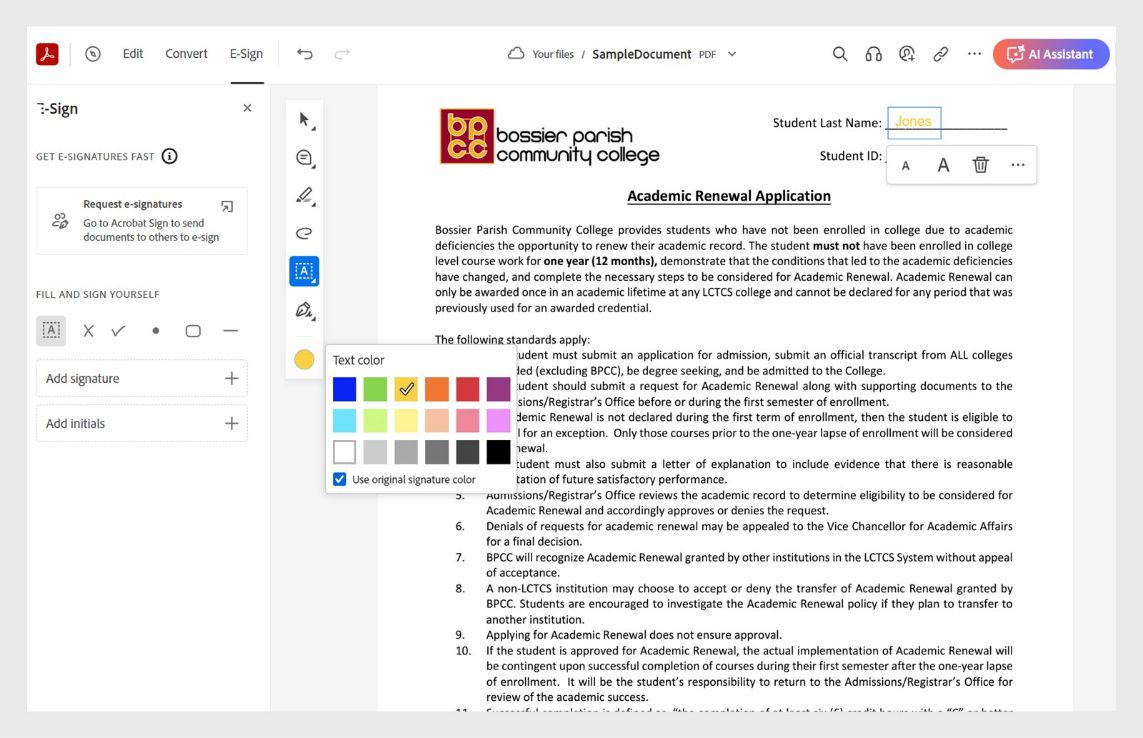Screen dimensions: 1143x738
Task: Pick the green text color swatch
Action: pyautogui.click(x=375, y=389)
